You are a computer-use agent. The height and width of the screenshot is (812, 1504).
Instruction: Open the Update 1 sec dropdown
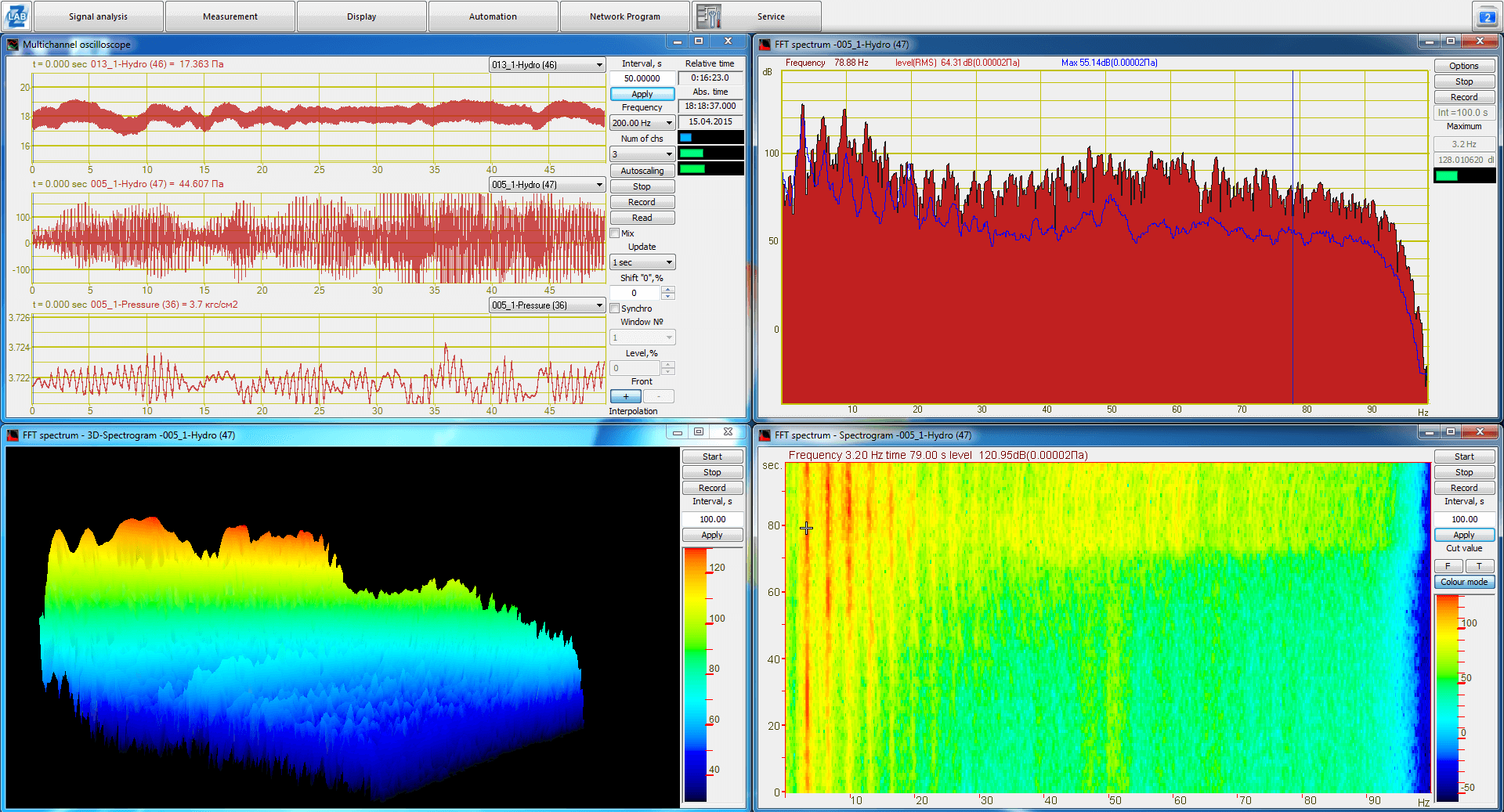coord(642,262)
